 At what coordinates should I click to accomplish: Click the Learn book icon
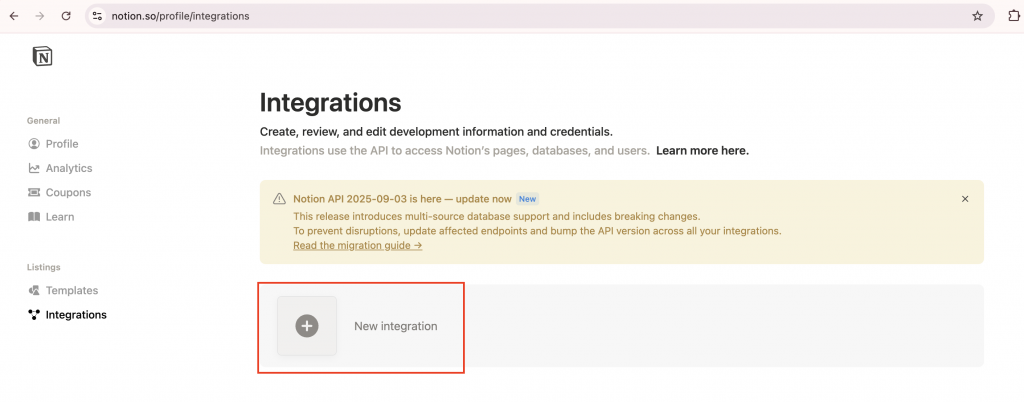tap(34, 217)
